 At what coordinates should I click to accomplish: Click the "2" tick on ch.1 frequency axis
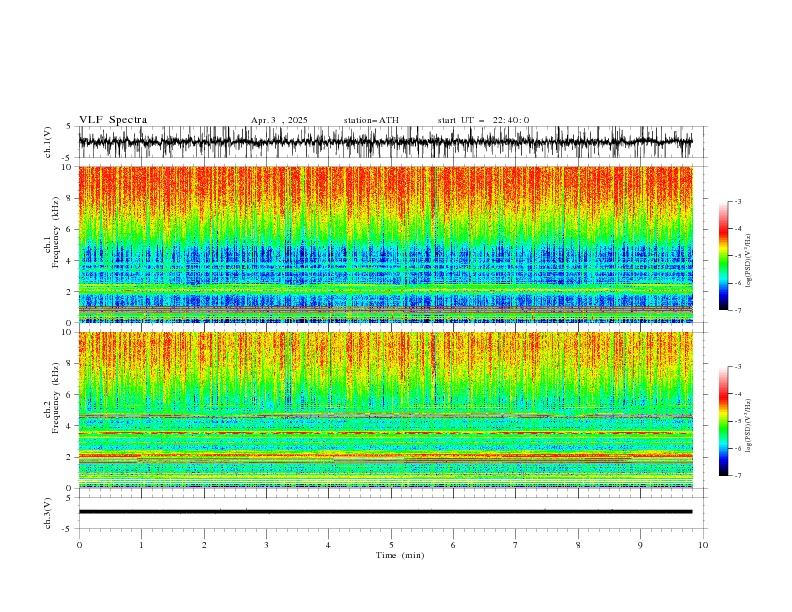click(68, 292)
